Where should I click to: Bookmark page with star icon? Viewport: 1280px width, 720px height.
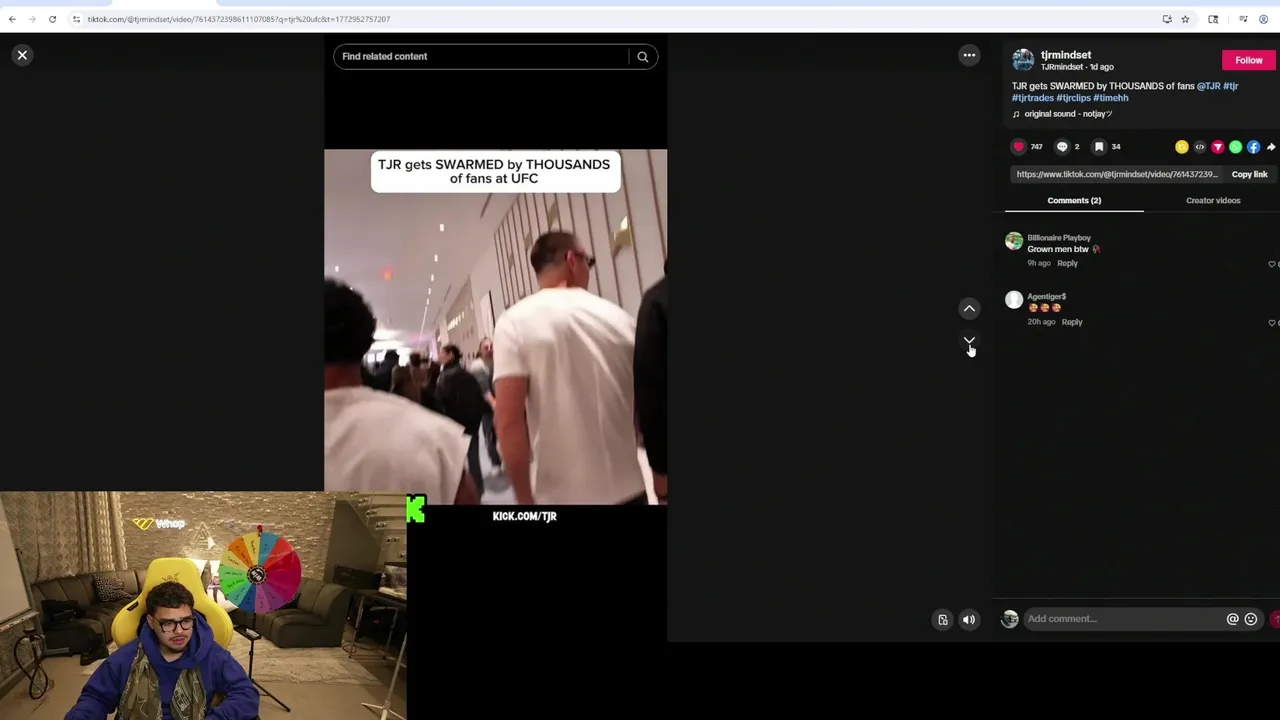pyautogui.click(x=1185, y=19)
